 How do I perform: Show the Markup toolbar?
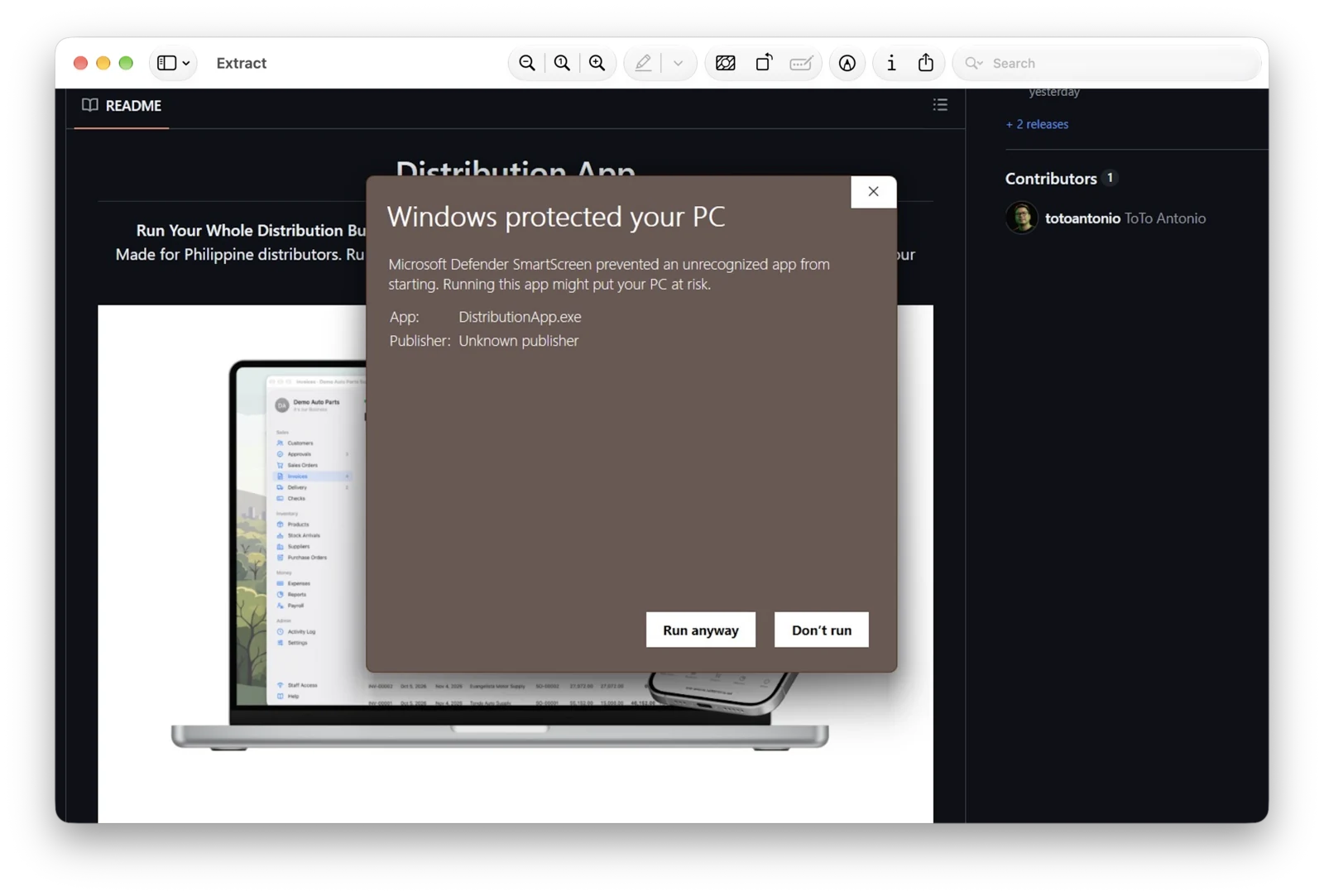coord(847,63)
